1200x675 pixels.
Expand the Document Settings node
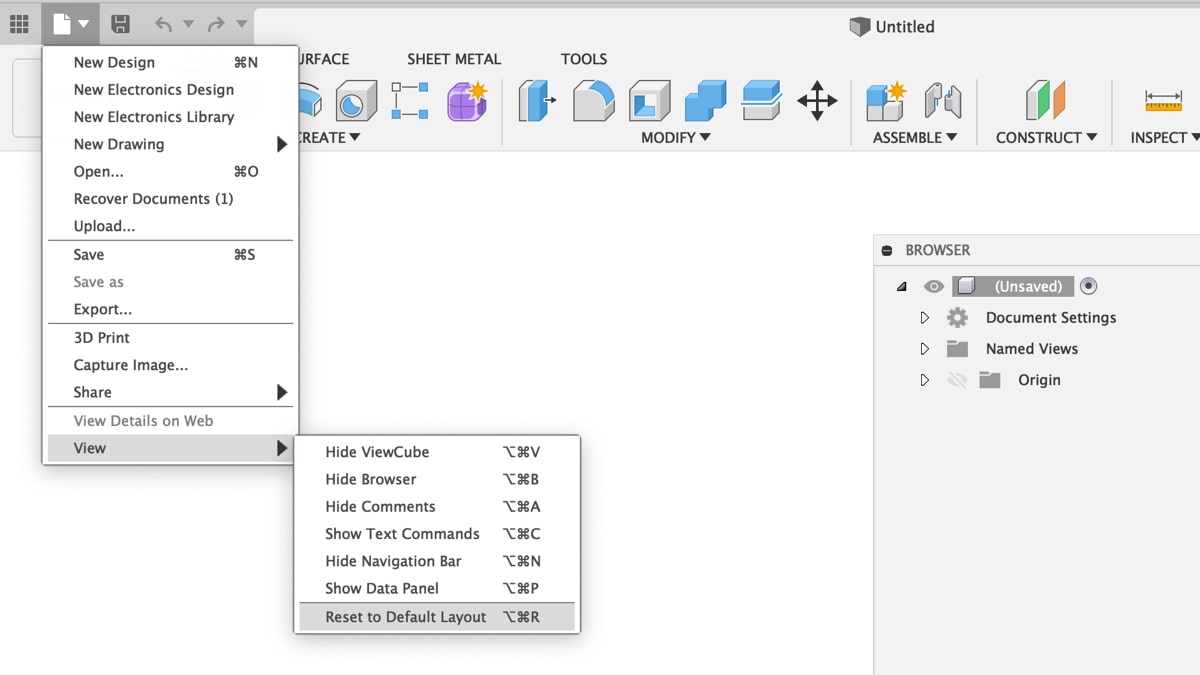925,318
